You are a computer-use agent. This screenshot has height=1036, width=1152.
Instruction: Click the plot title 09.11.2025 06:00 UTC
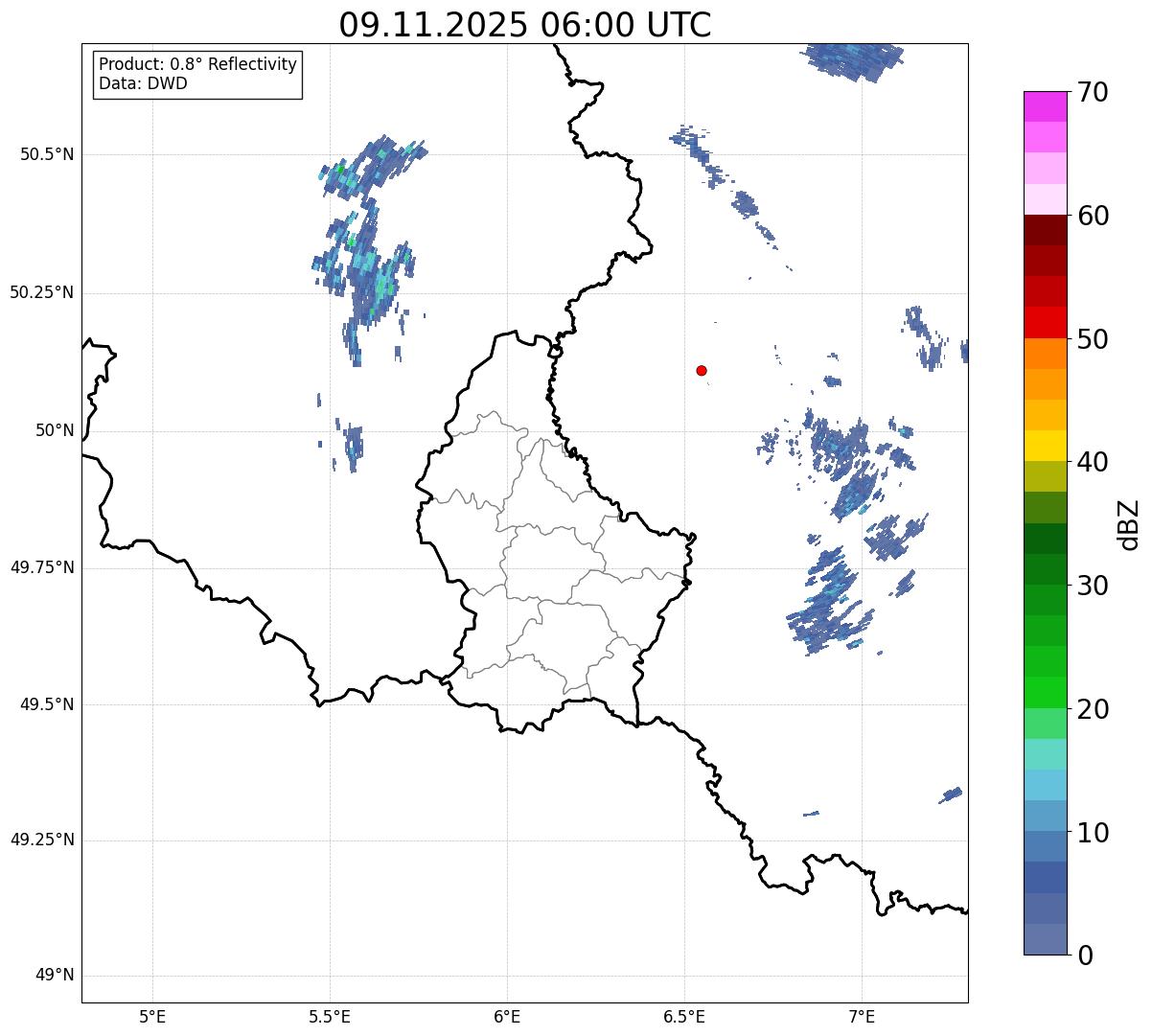pyautogui.click(x=525, y=25)
